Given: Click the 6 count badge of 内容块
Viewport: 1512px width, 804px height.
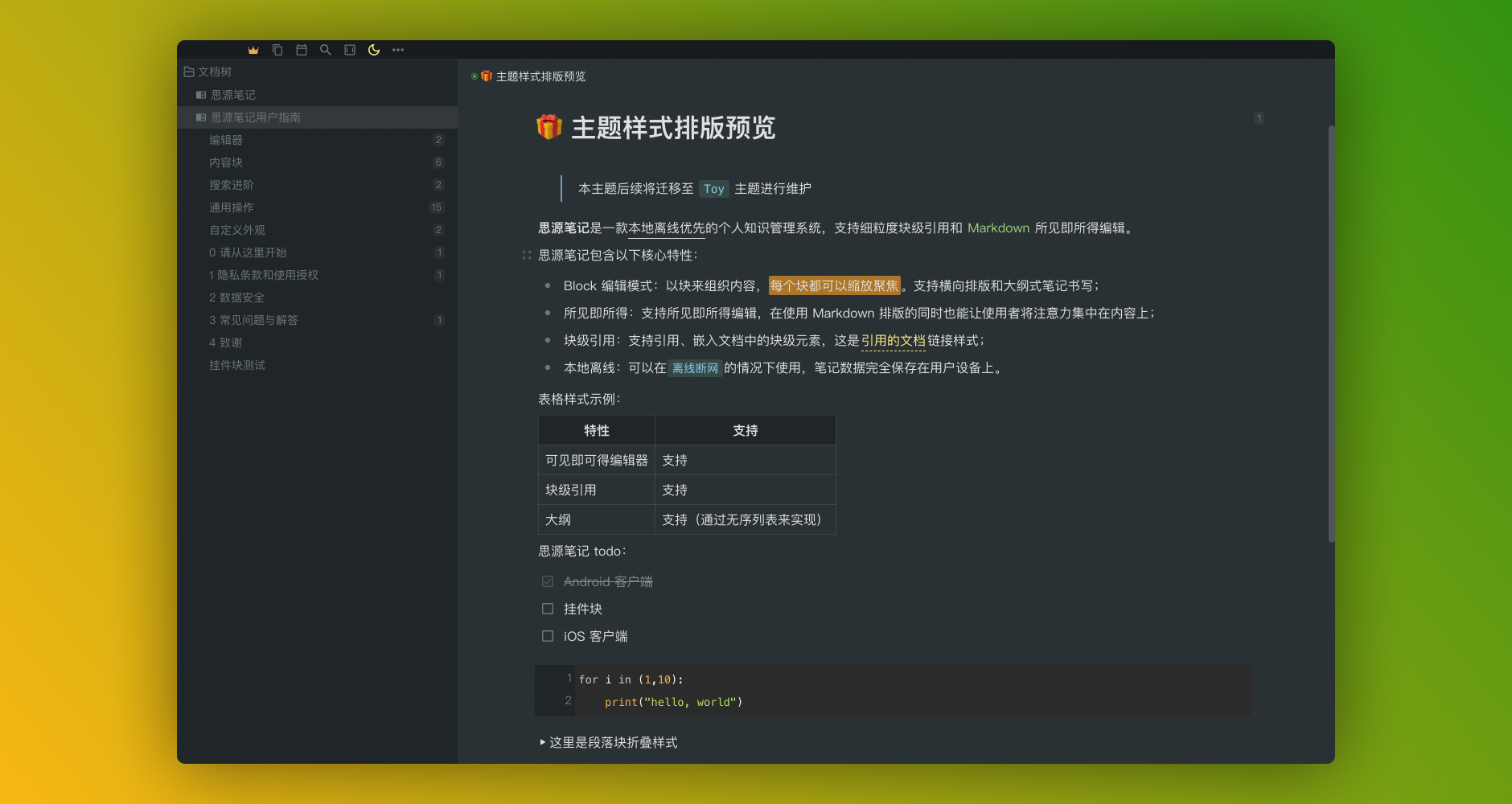Looking at the screenshot, I should [x=438, y=162].
